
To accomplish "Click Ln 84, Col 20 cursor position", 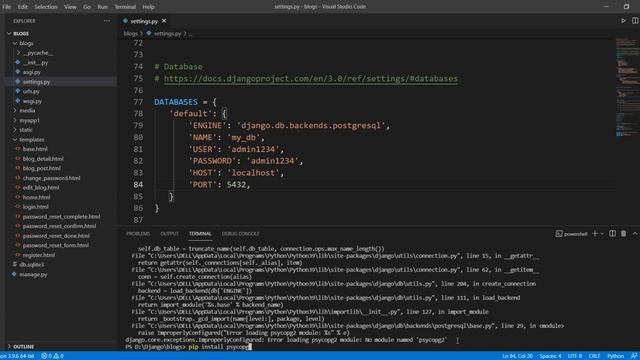I will (x=518, y=356).
